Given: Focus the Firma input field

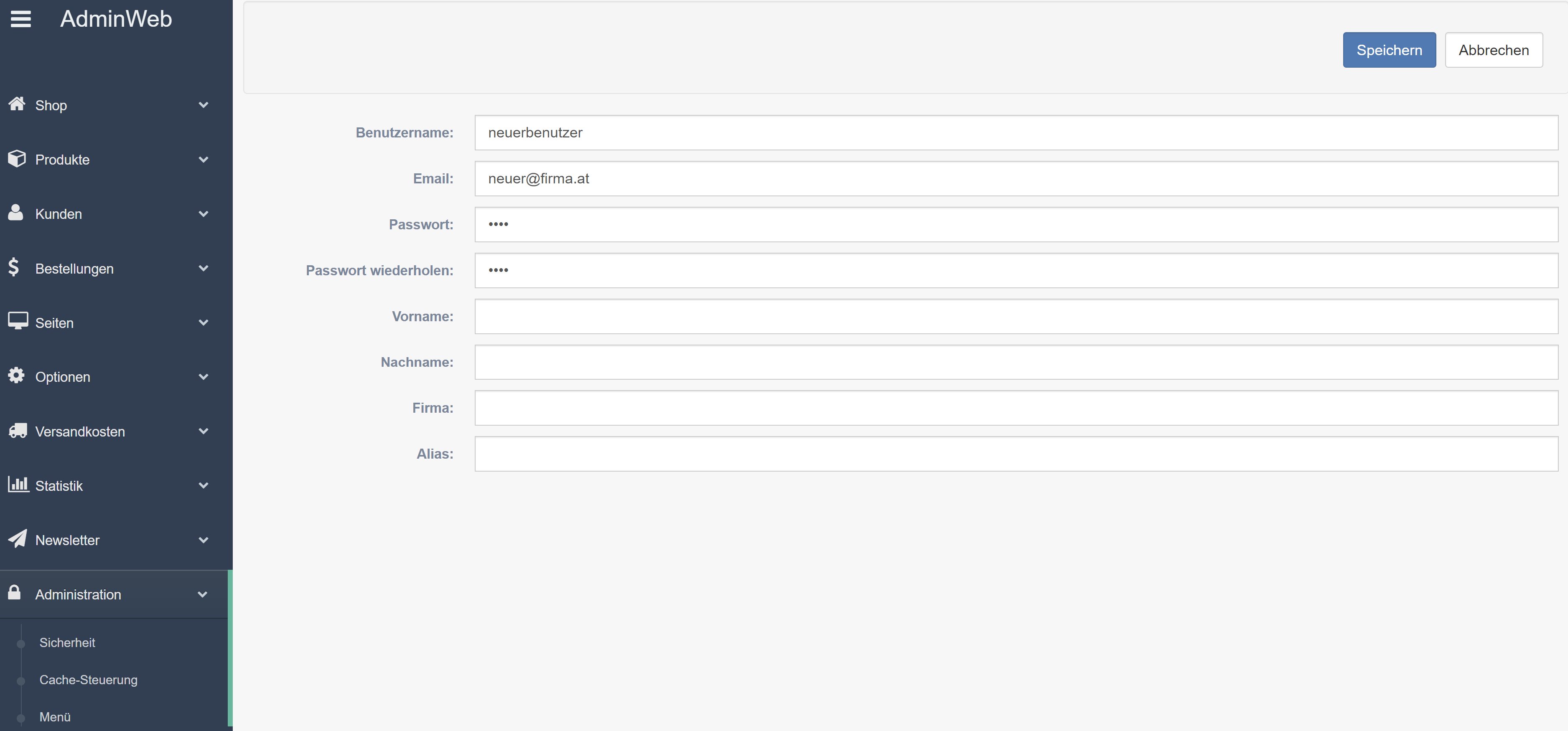Looking at the screenshot, I should (1016, 408).
